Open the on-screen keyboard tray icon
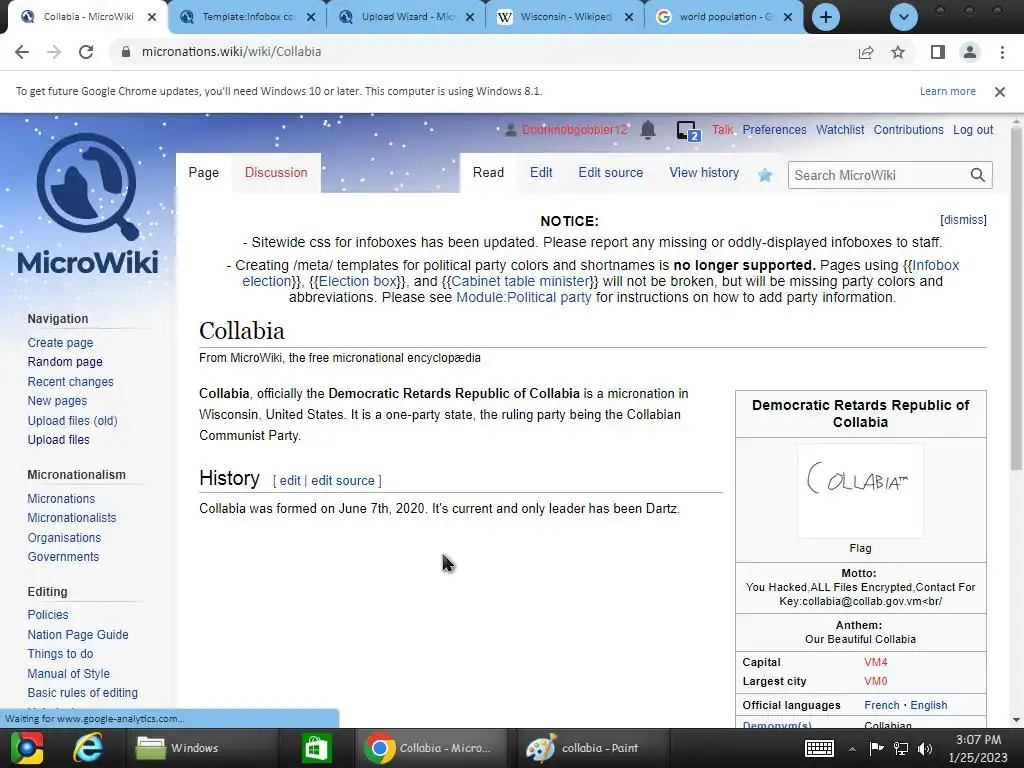1024x768 pixels. [819, 748]
